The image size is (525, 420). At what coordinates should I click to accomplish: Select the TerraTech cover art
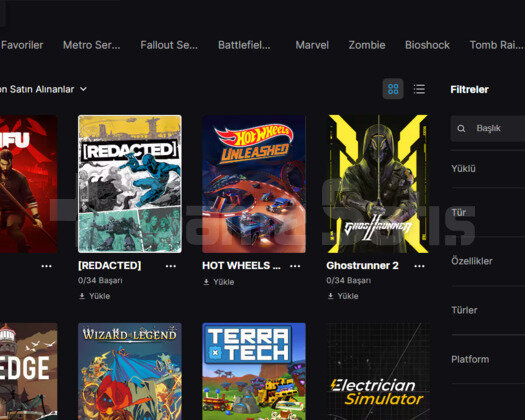254,371
